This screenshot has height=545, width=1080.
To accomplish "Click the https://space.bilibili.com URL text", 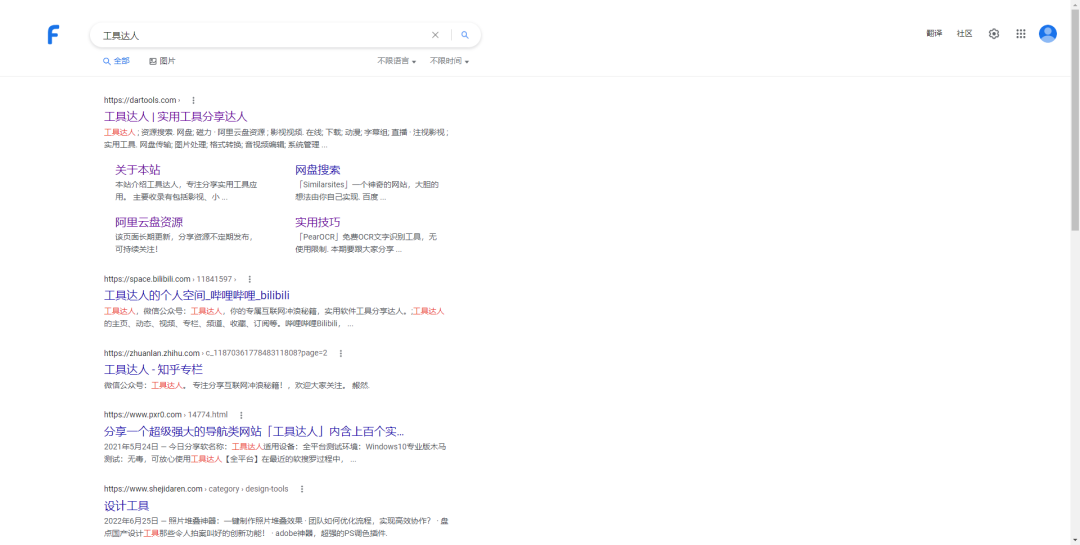I will pyautogui.click(x=147, y=280).
